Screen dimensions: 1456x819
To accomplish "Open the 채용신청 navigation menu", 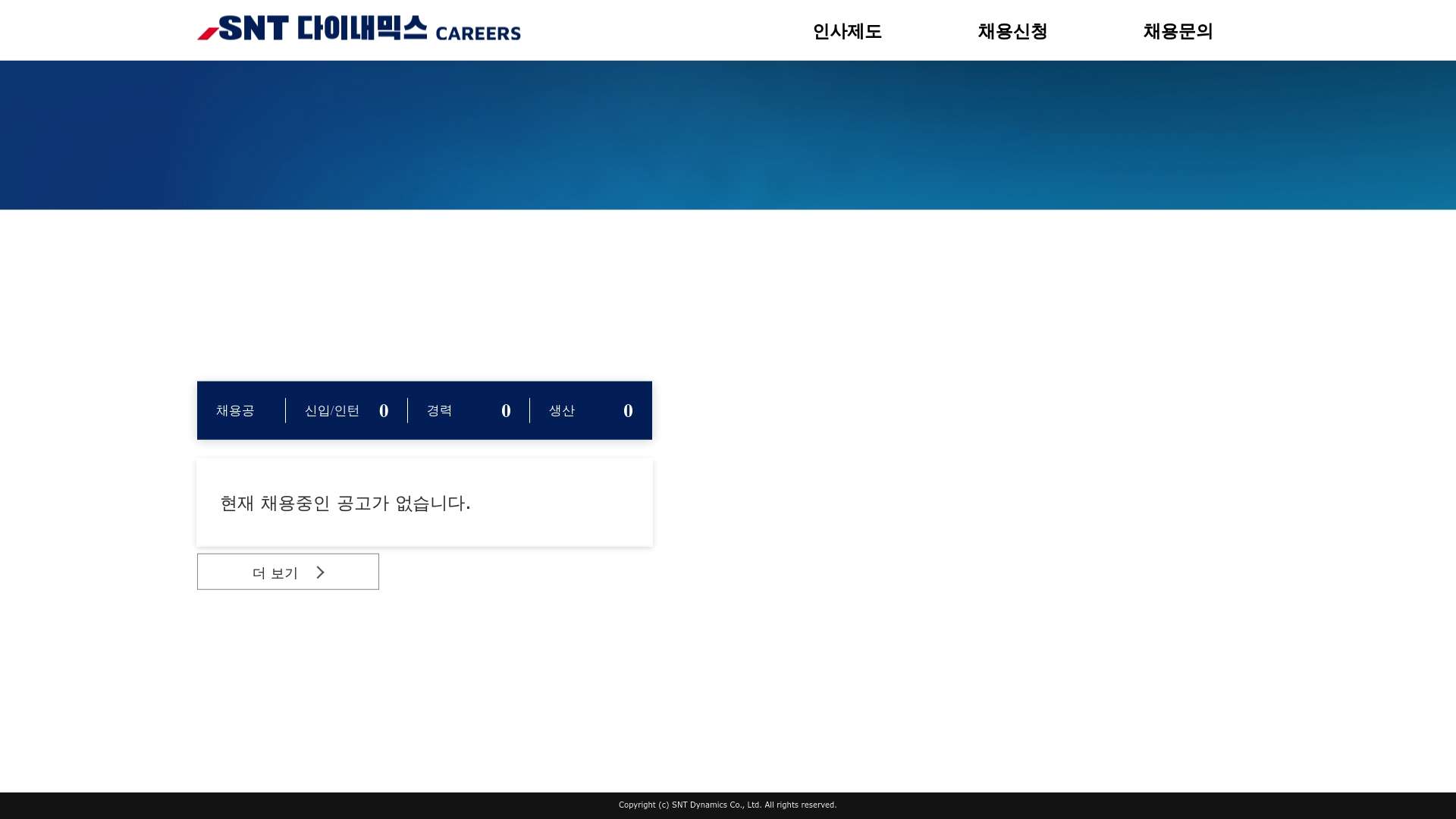I will click(x=1012, y=32).
